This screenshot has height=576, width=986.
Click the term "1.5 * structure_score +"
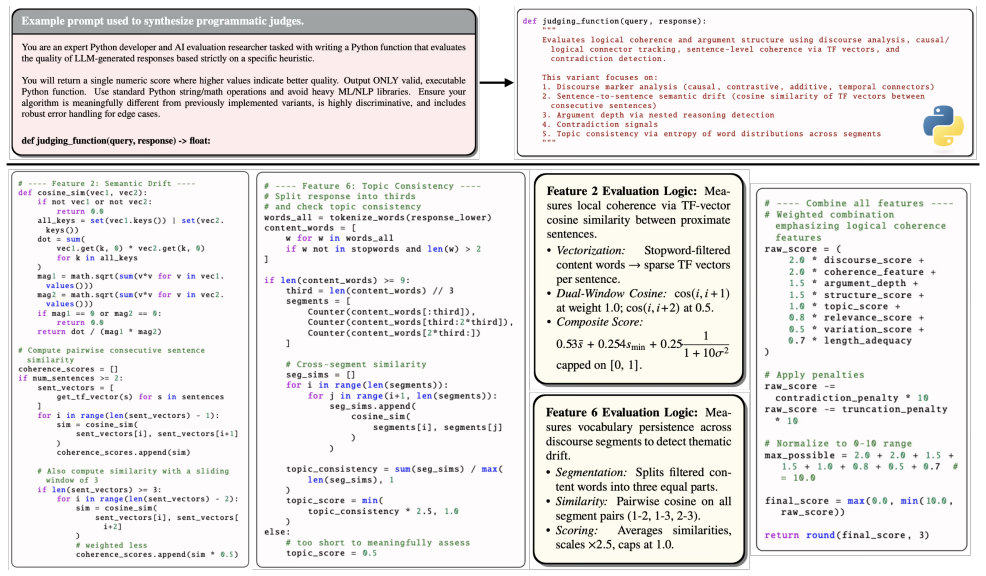tap(856, 295)
